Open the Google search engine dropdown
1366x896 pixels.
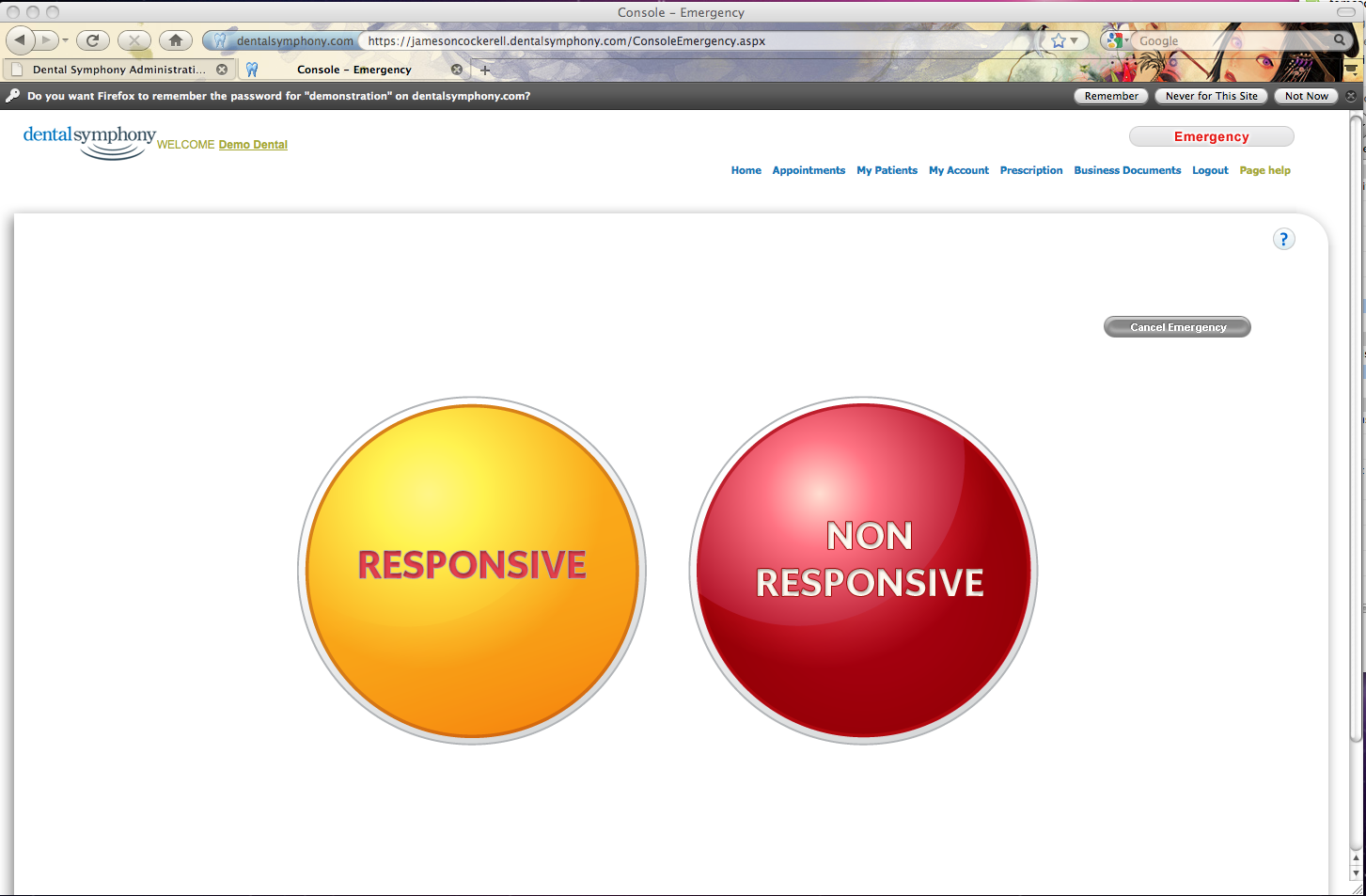click(1116, 40)
